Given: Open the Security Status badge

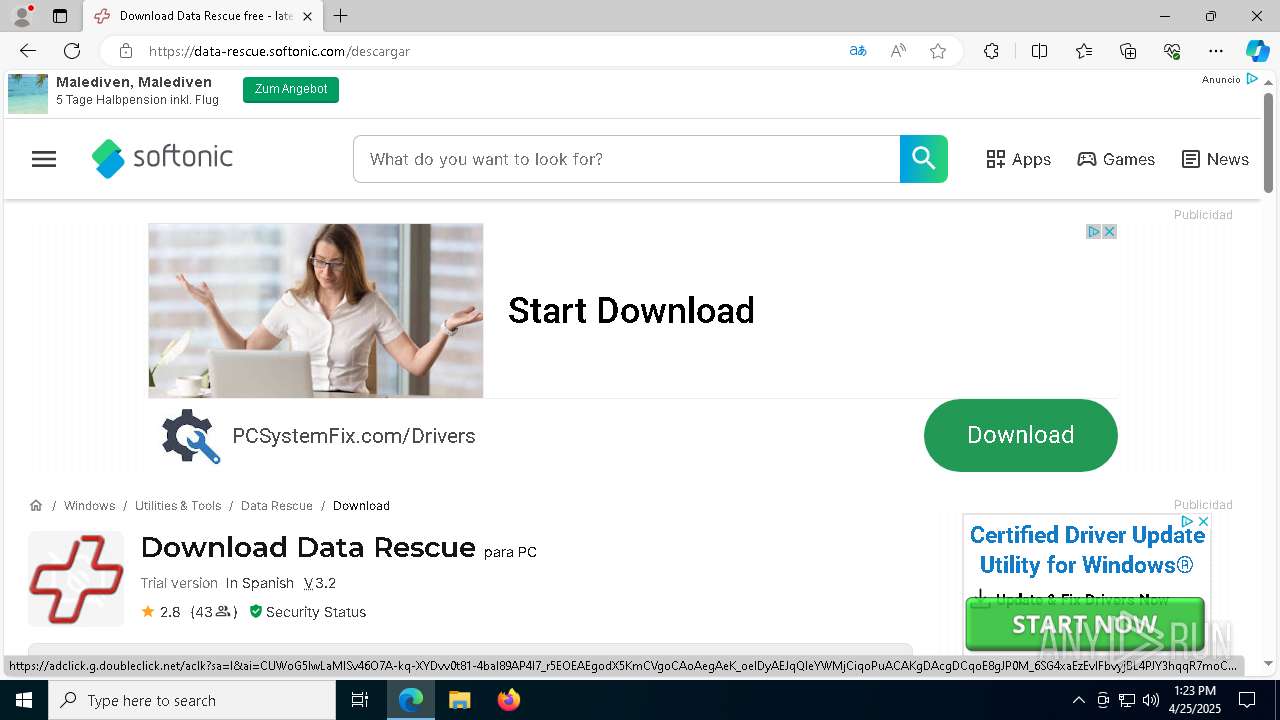Looking at the screenshot, I should pyautogui.click(x=307, y=612).
